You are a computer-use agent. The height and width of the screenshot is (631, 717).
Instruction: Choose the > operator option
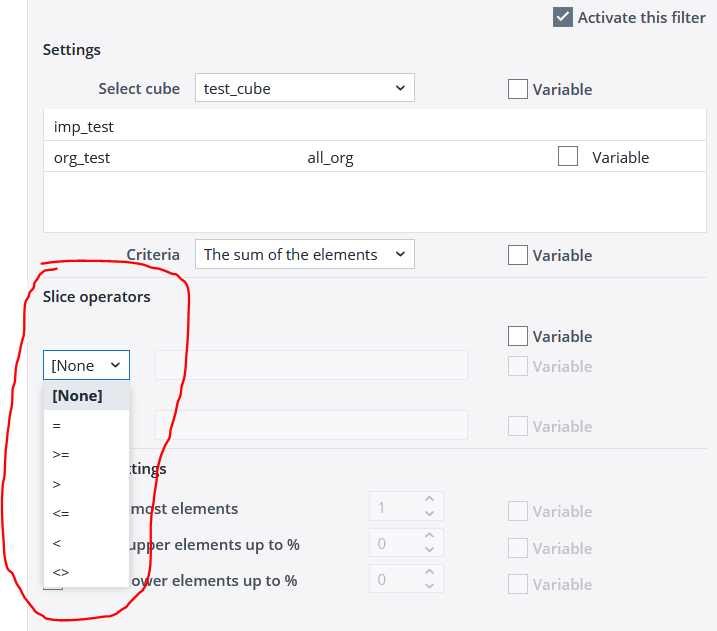pos(57,484)
